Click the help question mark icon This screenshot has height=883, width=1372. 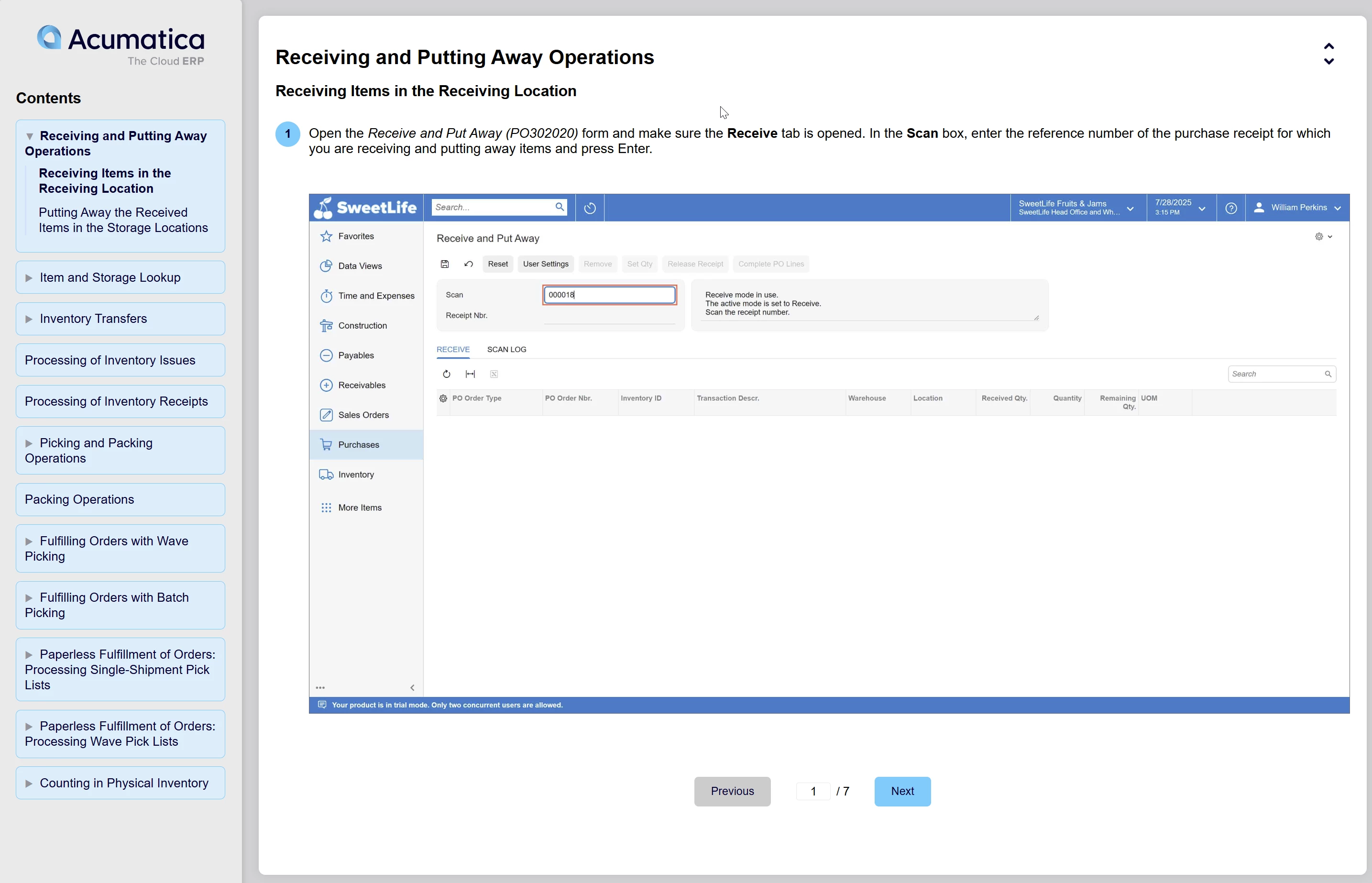pos(1230,208)
